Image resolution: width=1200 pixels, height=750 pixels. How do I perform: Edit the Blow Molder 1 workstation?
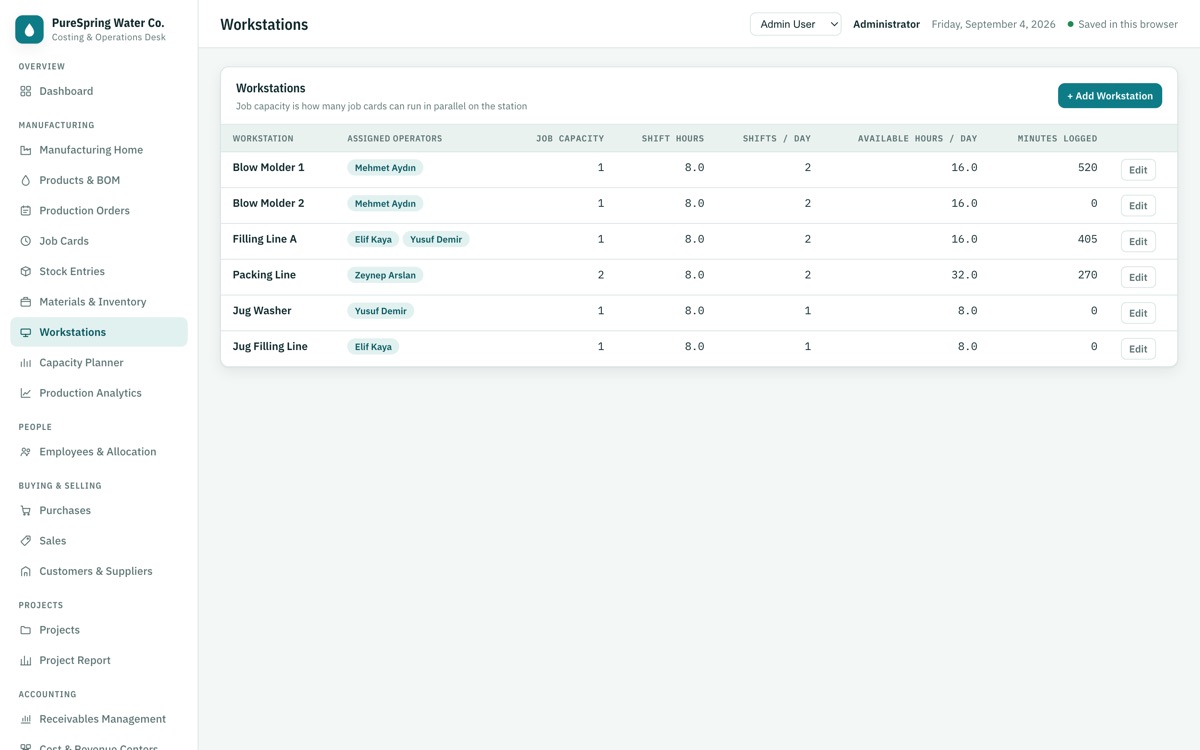(x=1138, y=170)
